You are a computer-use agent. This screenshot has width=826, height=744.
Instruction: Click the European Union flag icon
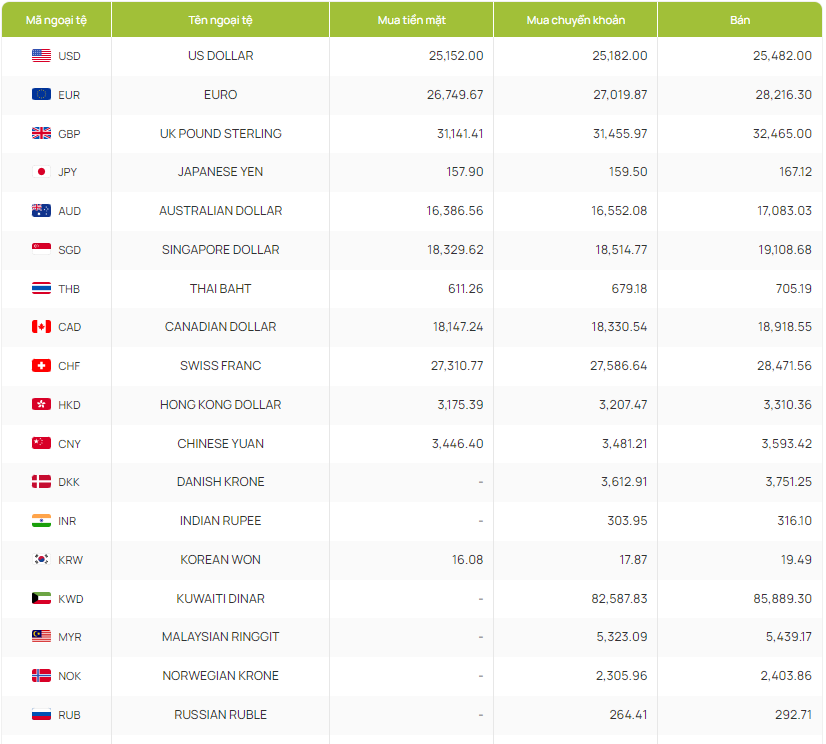point(41,95)
